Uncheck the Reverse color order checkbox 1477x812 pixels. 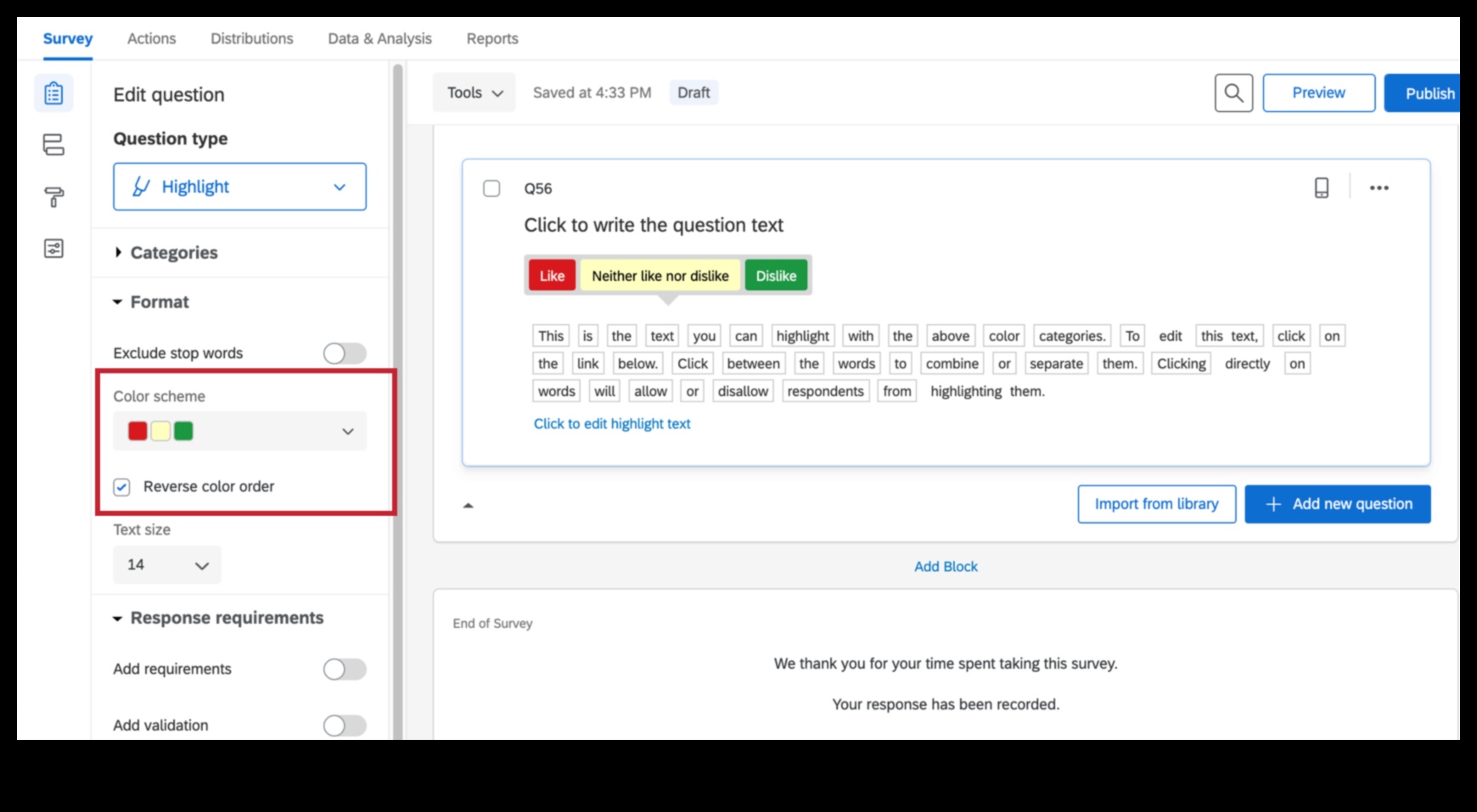(122, 487)
